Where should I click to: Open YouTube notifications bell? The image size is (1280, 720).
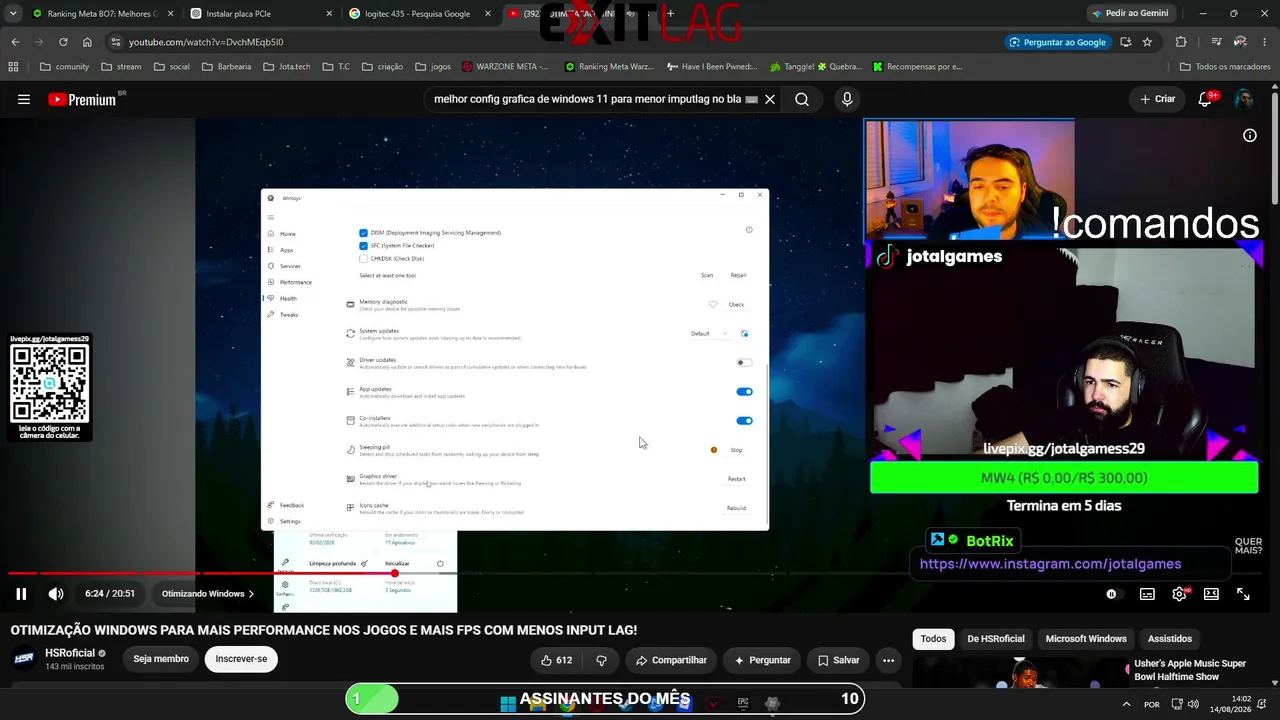(1205, 100)
